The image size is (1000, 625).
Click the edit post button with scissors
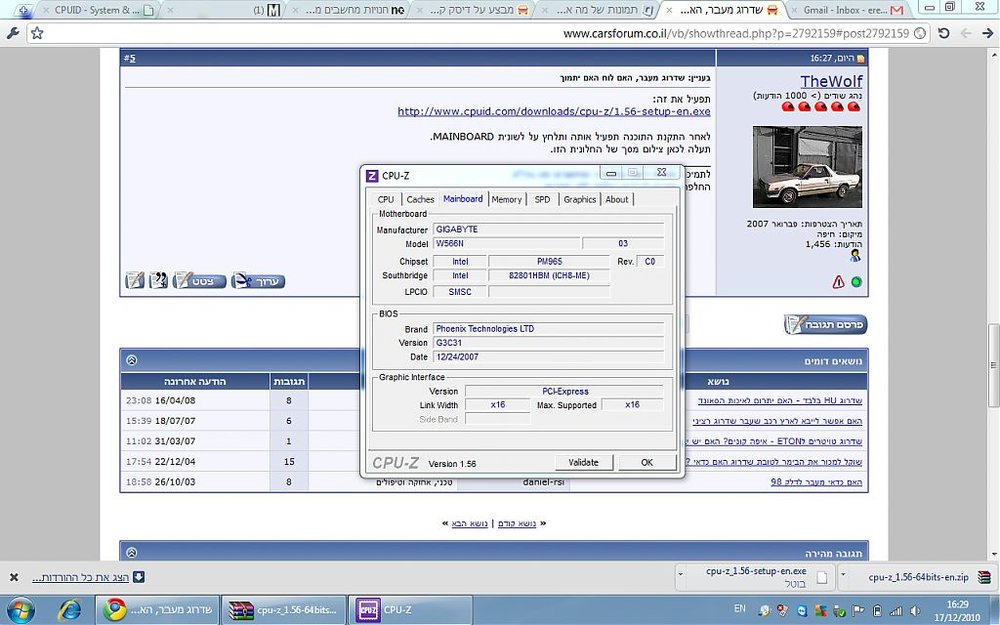coord(258,281)
